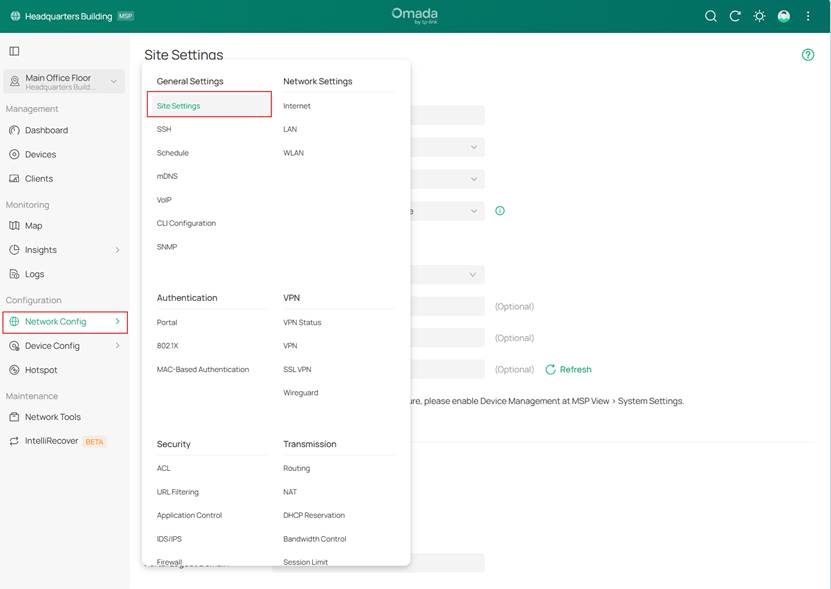Click the green help question mark icon
The image size is (831, 589).
pyautogui.click(x=808, y=55)
